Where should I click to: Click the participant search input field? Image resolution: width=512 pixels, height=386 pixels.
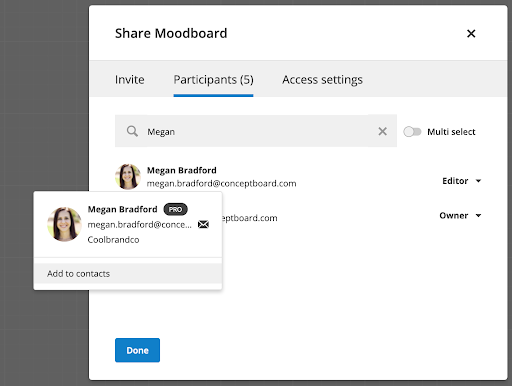[256, 131]
